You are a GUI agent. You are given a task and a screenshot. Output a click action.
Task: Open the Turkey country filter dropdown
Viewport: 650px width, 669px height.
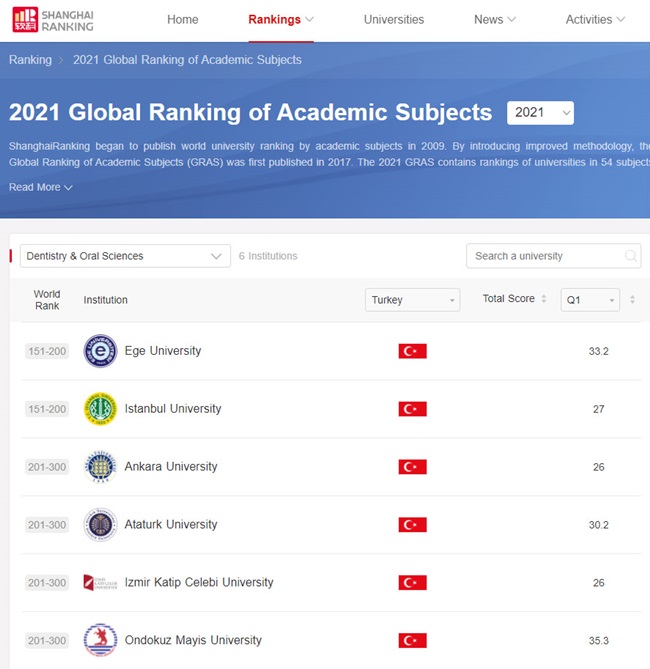tap(412, 300)
